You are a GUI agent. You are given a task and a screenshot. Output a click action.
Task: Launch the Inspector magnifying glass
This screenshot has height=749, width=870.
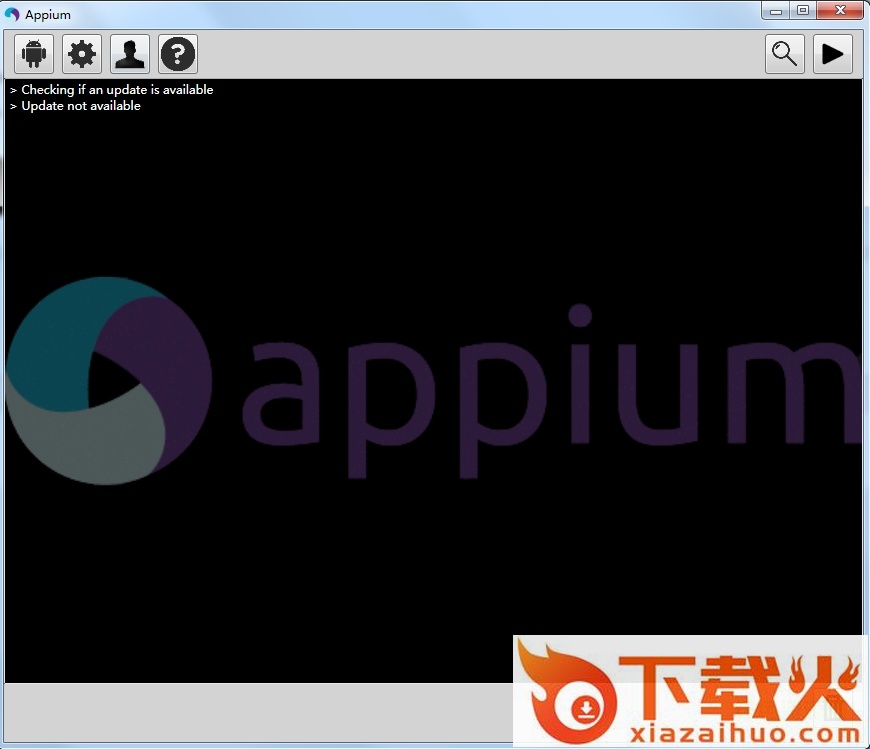[x=785, y=54]
